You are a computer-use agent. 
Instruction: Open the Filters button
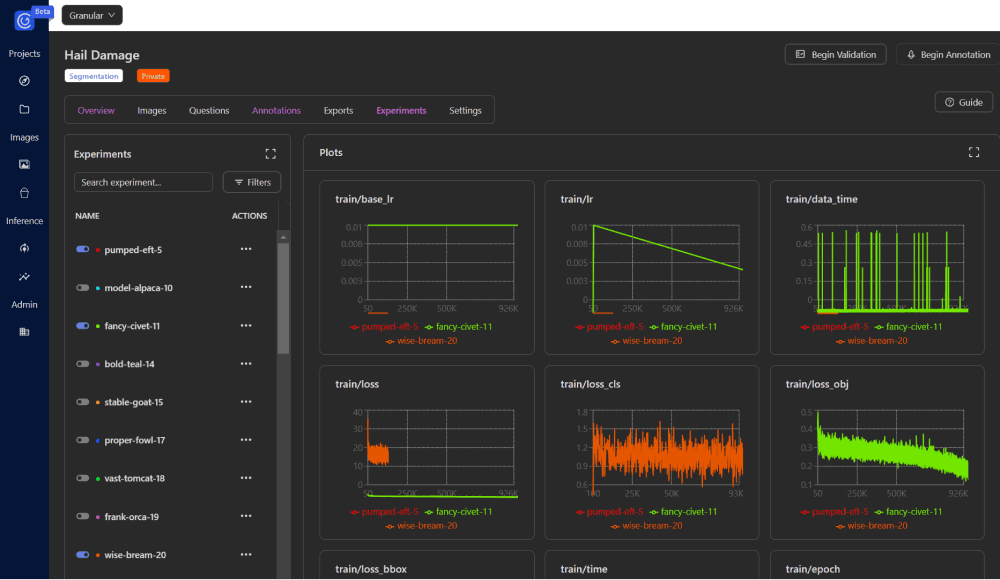(x=252, y=182)
